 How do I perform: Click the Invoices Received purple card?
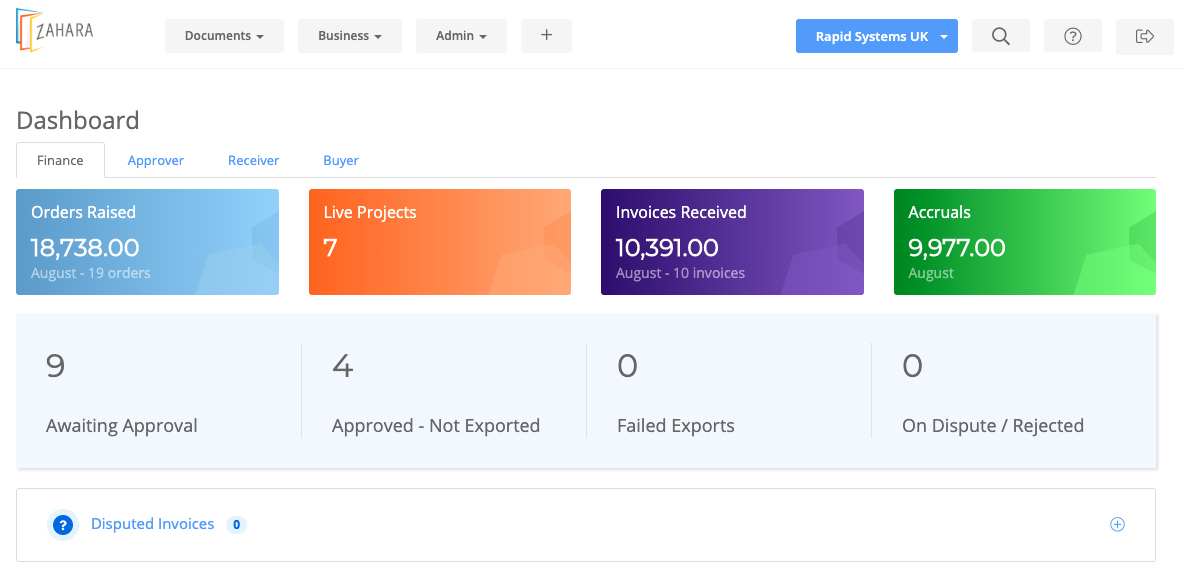(x=732, y=242)
